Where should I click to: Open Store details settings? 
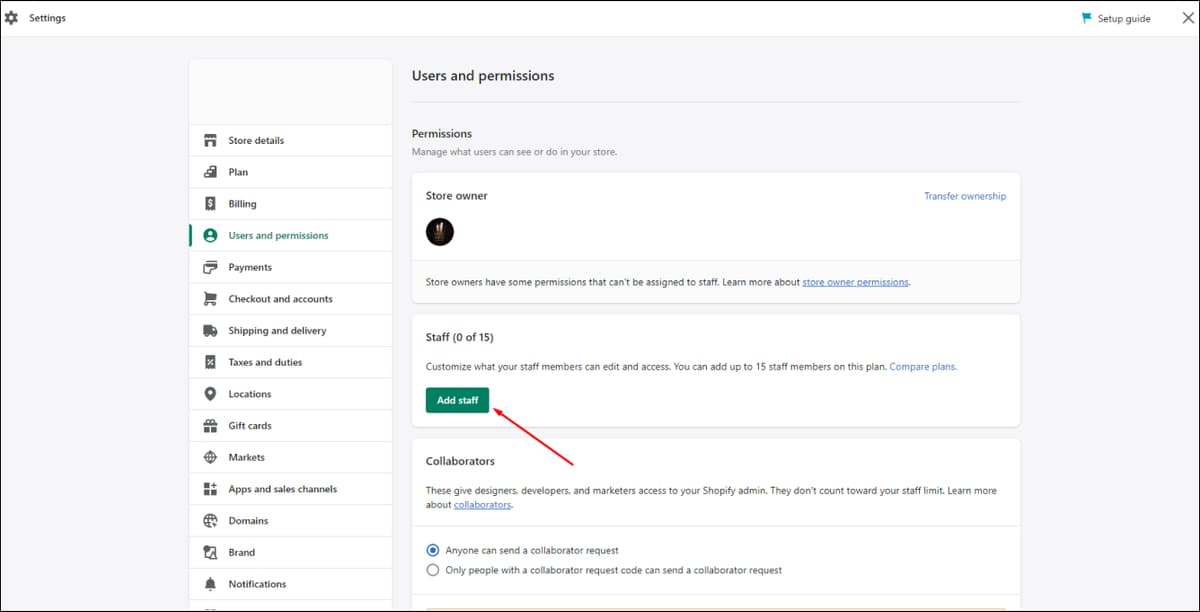tap(290, 140)
